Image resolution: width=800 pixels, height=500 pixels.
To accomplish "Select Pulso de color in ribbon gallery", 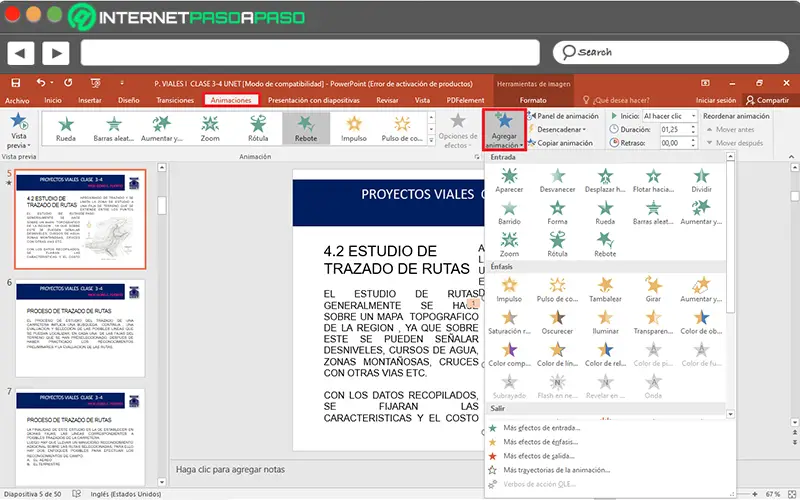I will coord(402,128).
